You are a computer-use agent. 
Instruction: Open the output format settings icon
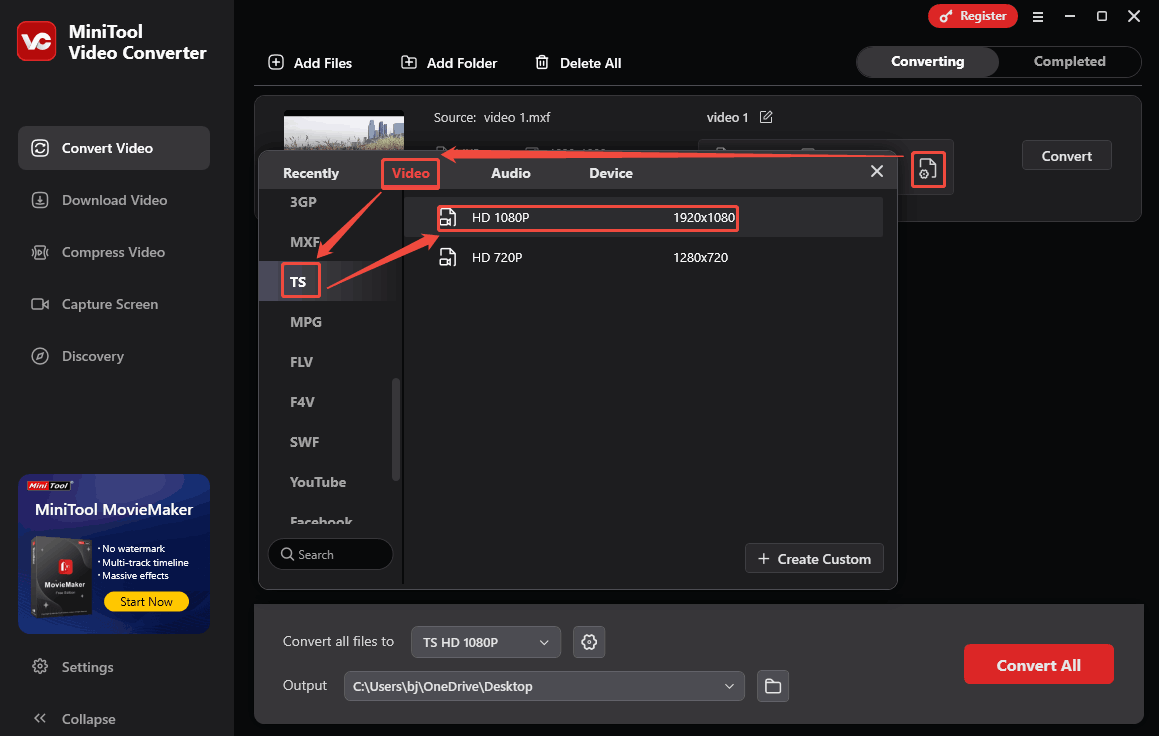pos(928,169)
